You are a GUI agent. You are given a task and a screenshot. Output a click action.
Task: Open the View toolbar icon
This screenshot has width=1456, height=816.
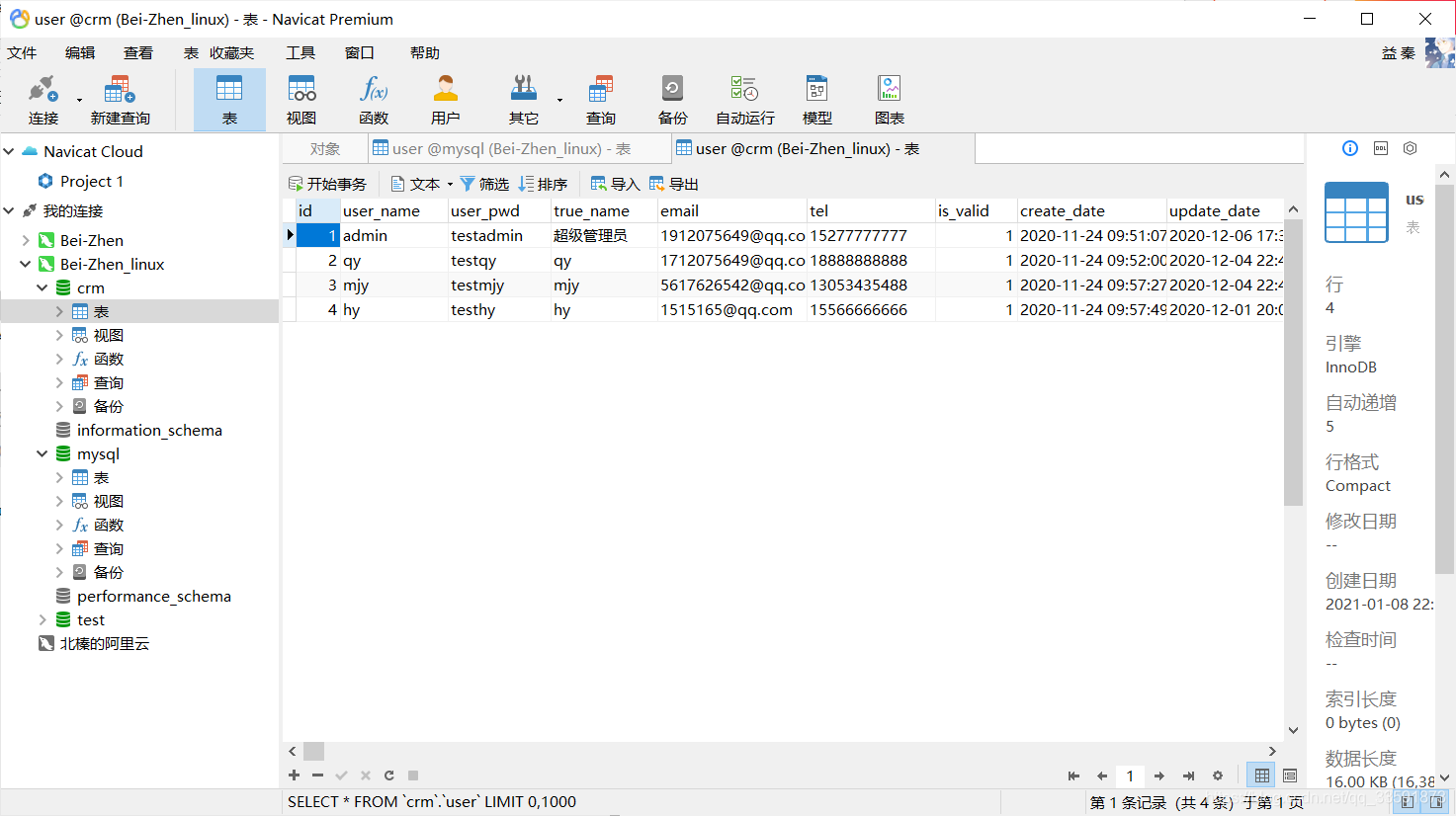[301, 99]
